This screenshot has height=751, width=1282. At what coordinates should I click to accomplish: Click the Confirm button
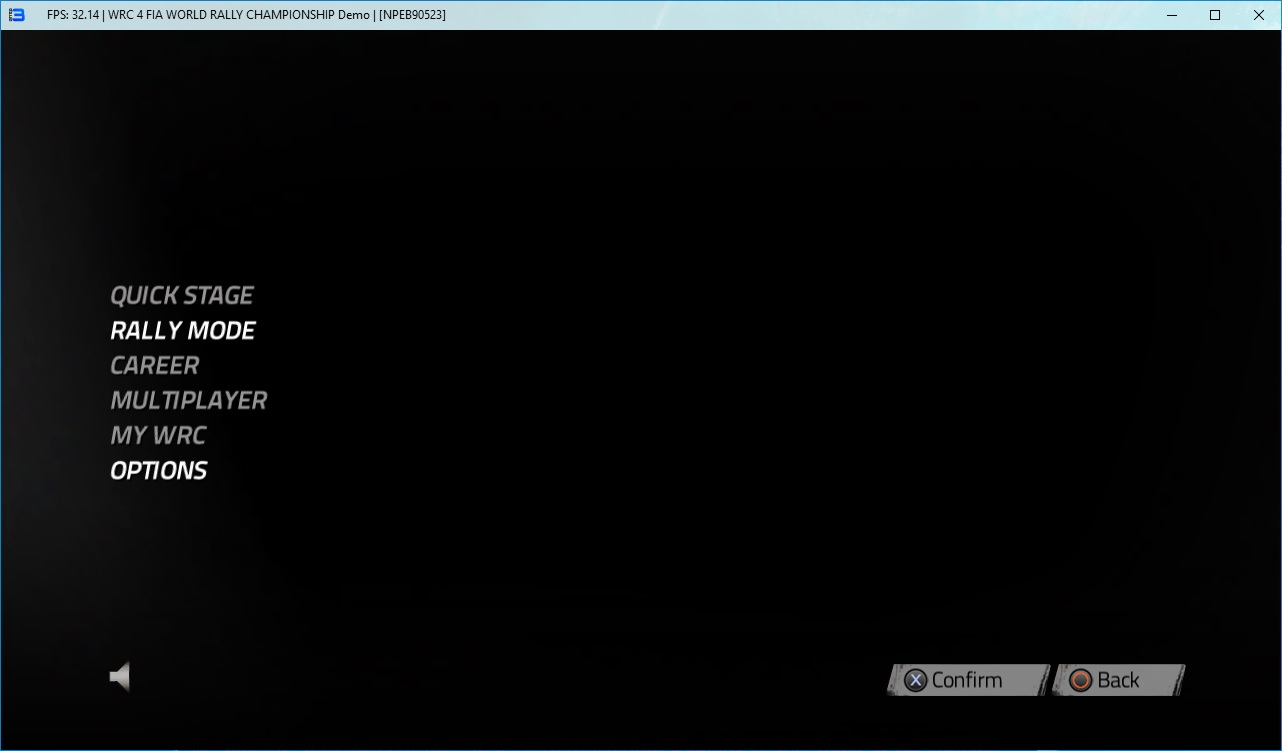click(968, 680)
